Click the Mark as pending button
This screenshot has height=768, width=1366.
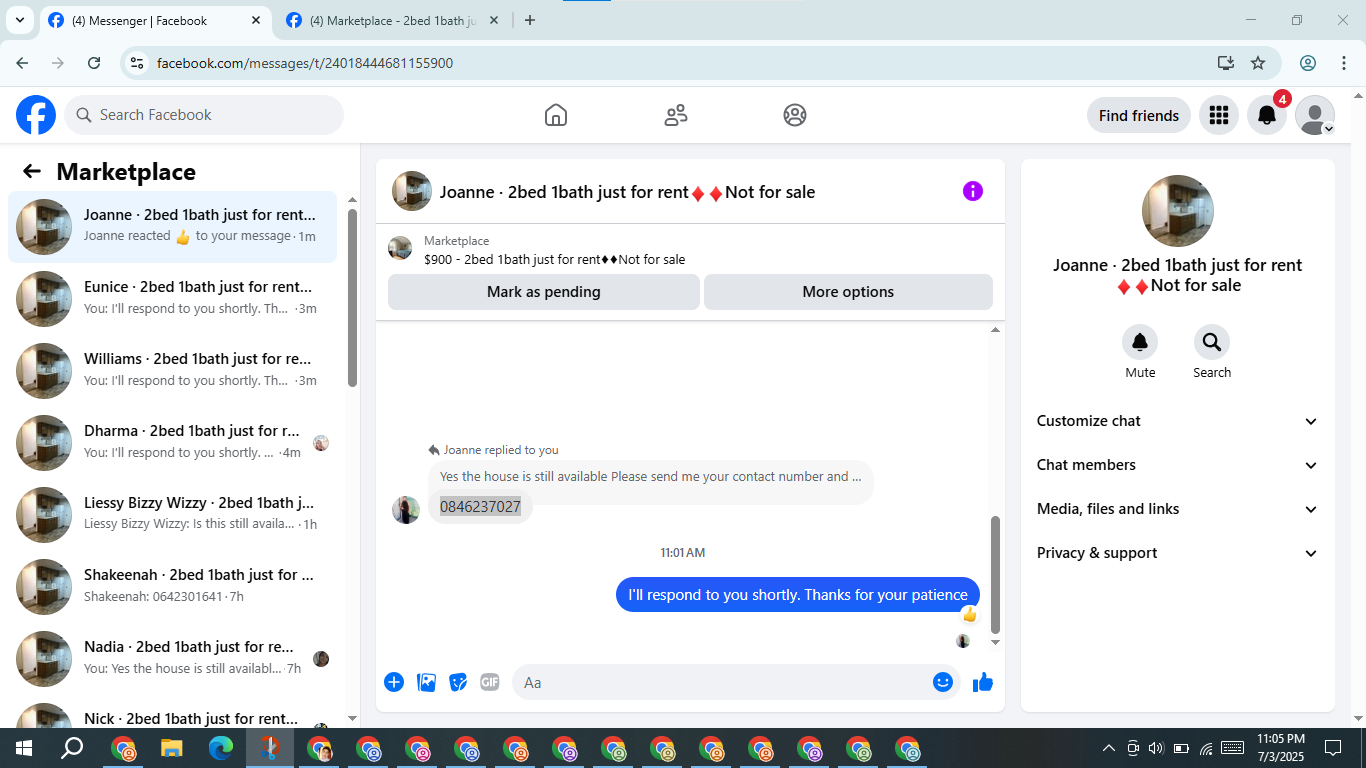point(544,292)
